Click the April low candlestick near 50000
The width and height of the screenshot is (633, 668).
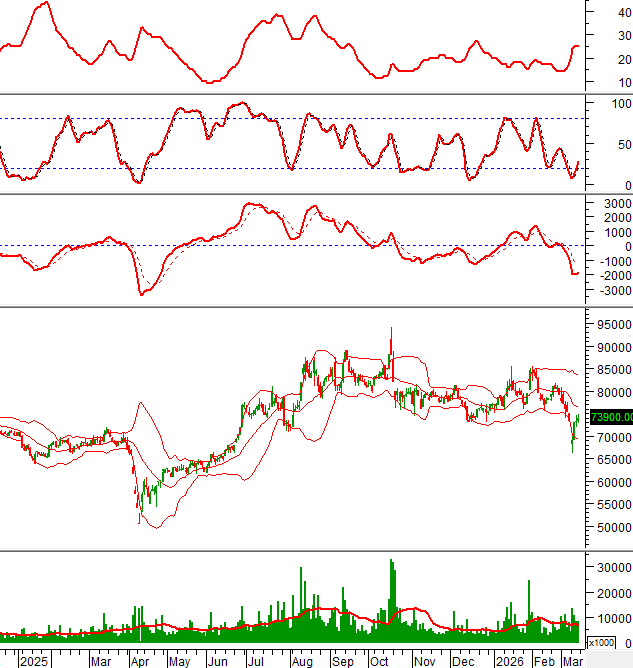(x=139, y=517)
